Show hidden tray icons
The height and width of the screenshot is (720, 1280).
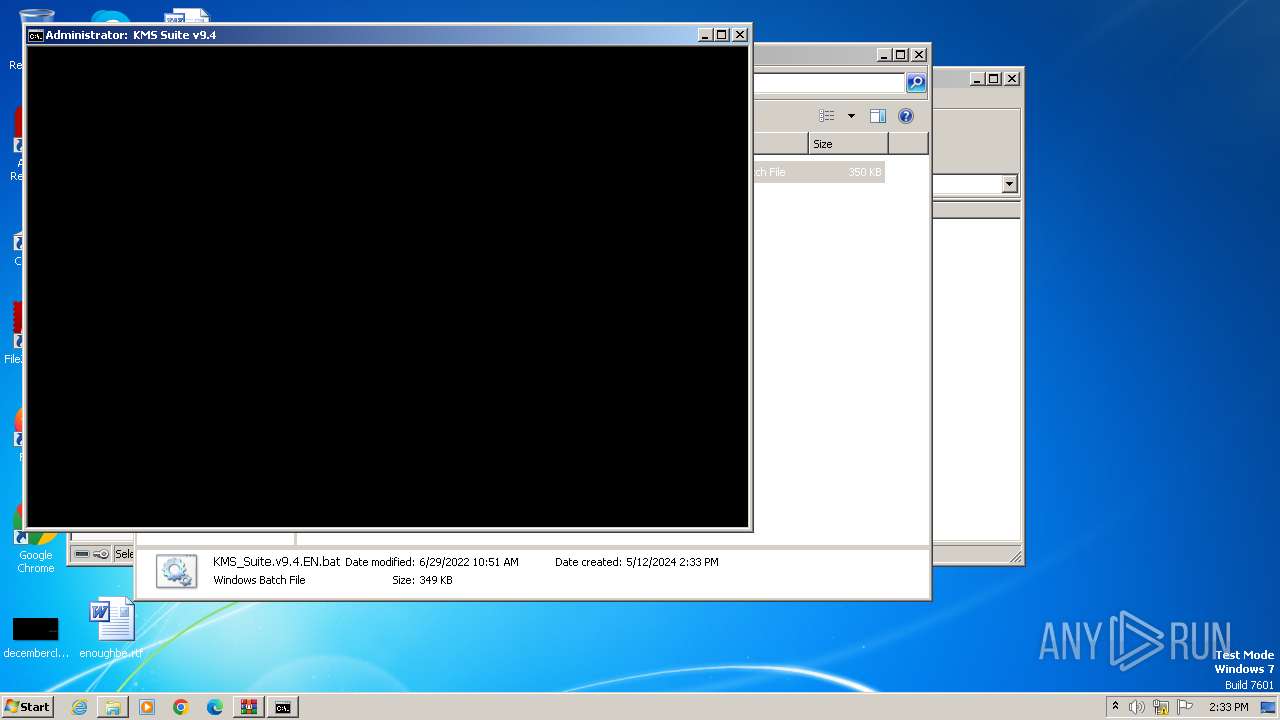(x=1116, y=707)
